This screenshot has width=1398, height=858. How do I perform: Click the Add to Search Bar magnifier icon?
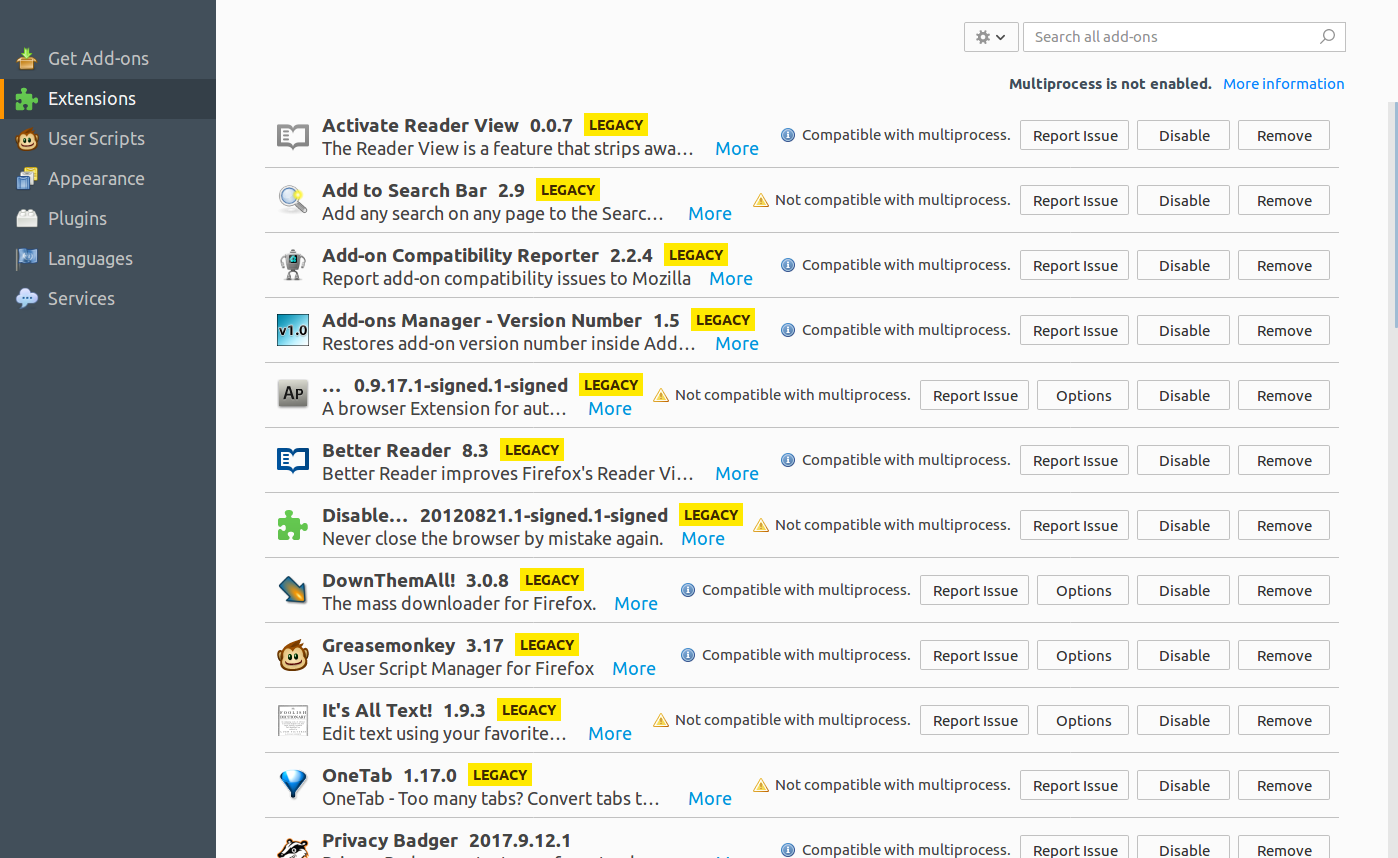293,201
